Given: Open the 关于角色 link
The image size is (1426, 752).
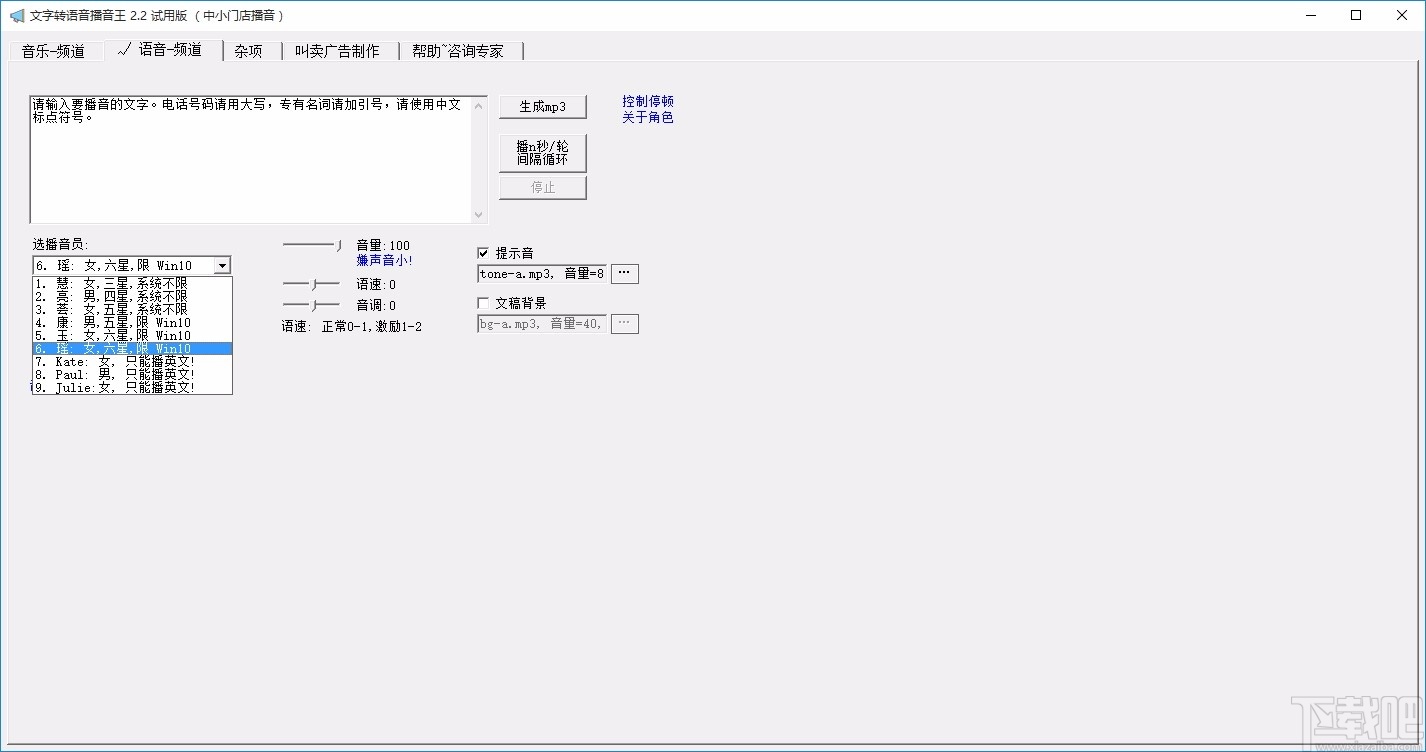Looking at the screenshot, I should tap(646, 116).
